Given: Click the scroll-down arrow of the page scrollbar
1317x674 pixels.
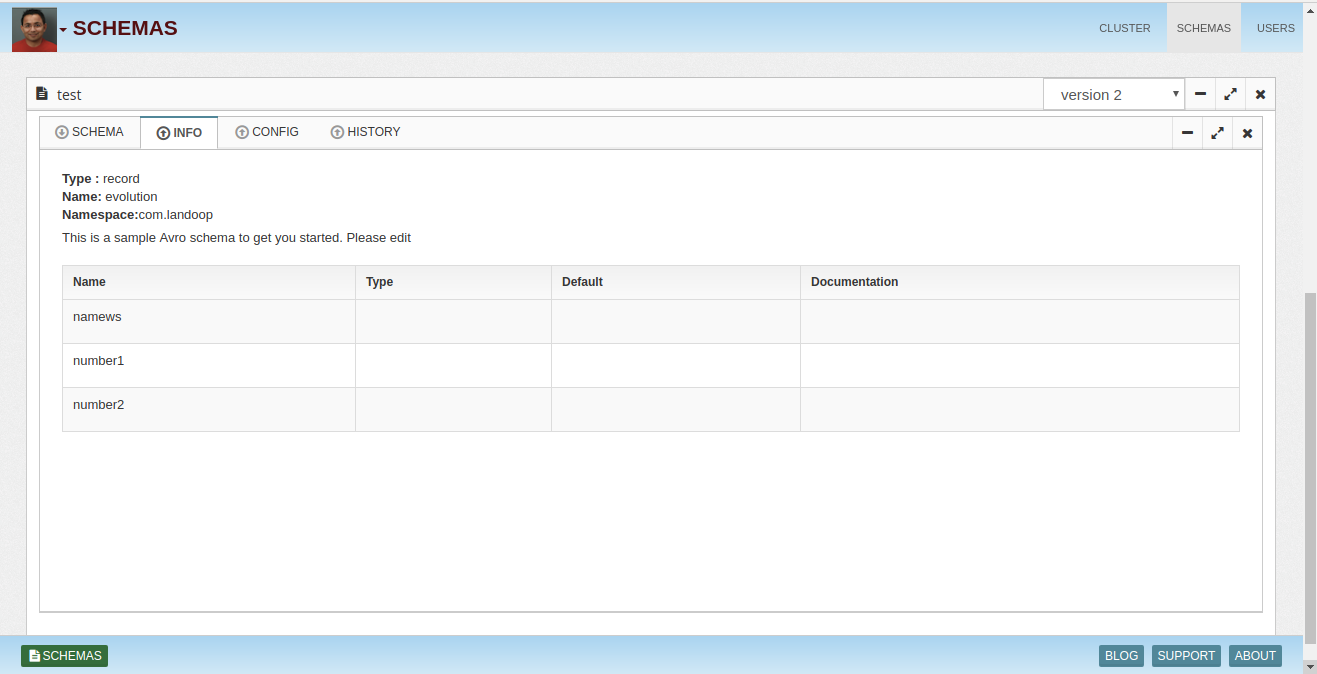Looking at the screenshot, I should pos(1310,665).
